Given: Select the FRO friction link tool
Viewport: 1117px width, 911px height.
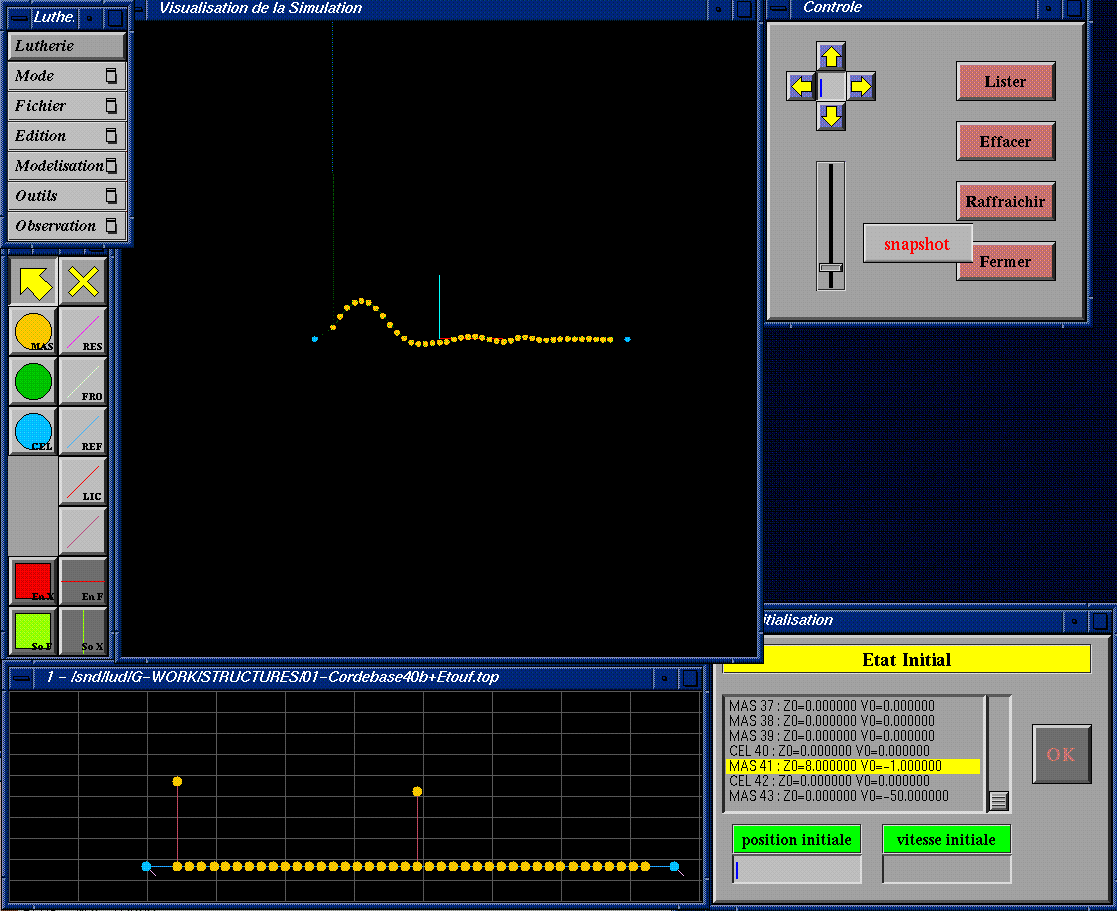Looking at the screenshot, I should [x=83, y=382].
